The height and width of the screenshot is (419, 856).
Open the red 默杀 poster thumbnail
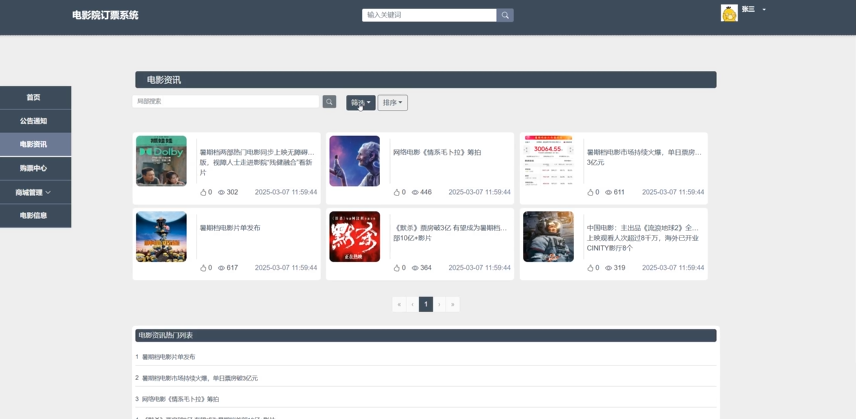tap(355, 237)
